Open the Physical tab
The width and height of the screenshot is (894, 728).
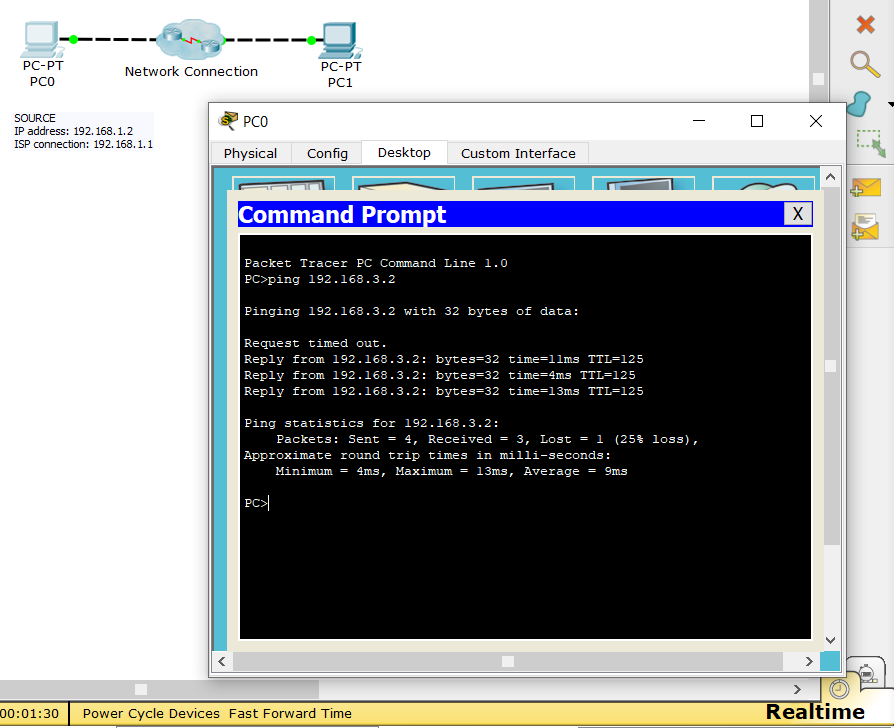(x=250, y=153)
